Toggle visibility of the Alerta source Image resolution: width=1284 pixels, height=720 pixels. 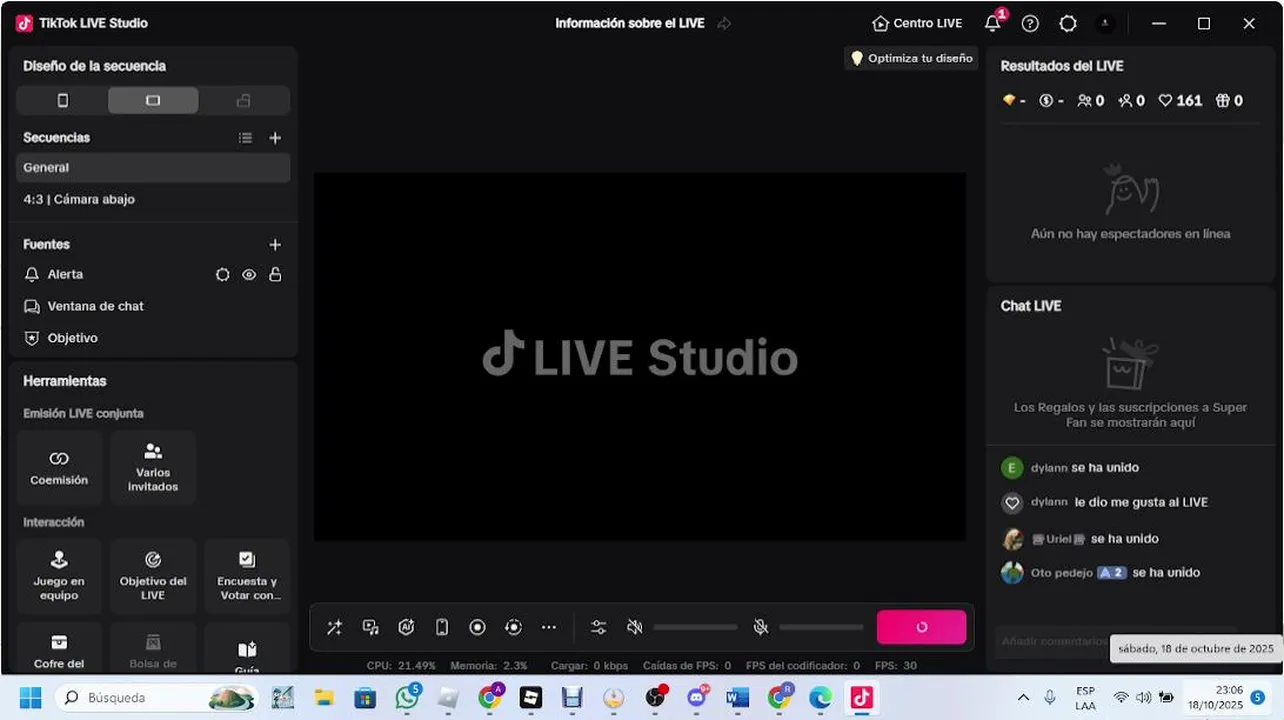[x=249, y=274]
